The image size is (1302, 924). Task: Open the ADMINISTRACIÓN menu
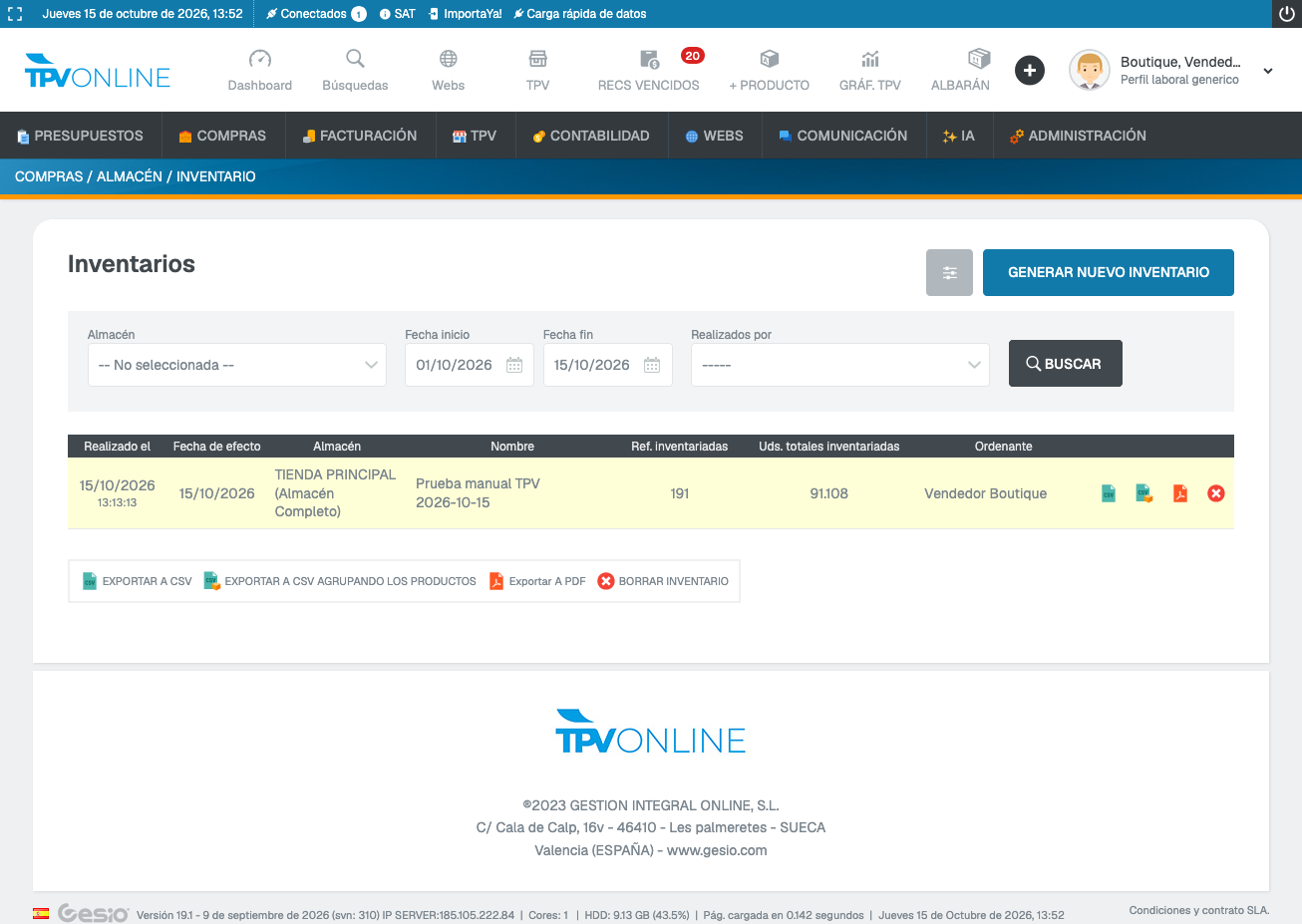pos(1078,136)
